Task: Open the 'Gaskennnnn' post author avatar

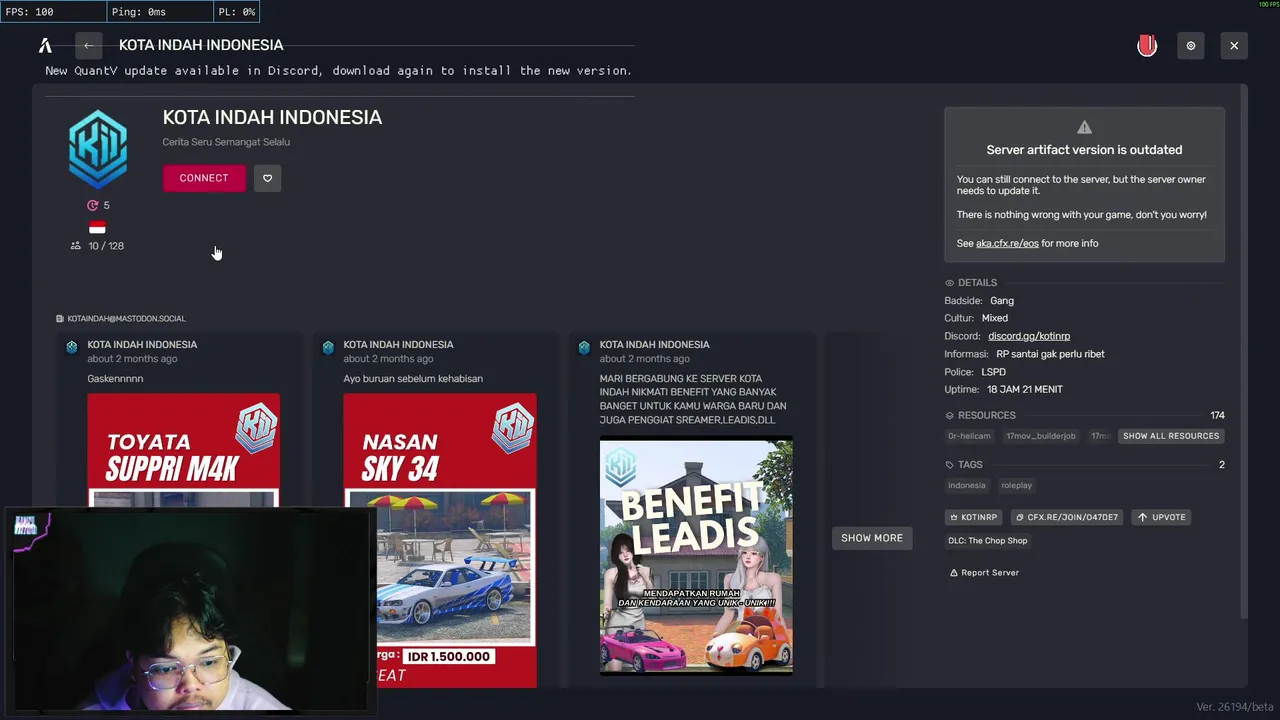Action: (x=71, y=347)
